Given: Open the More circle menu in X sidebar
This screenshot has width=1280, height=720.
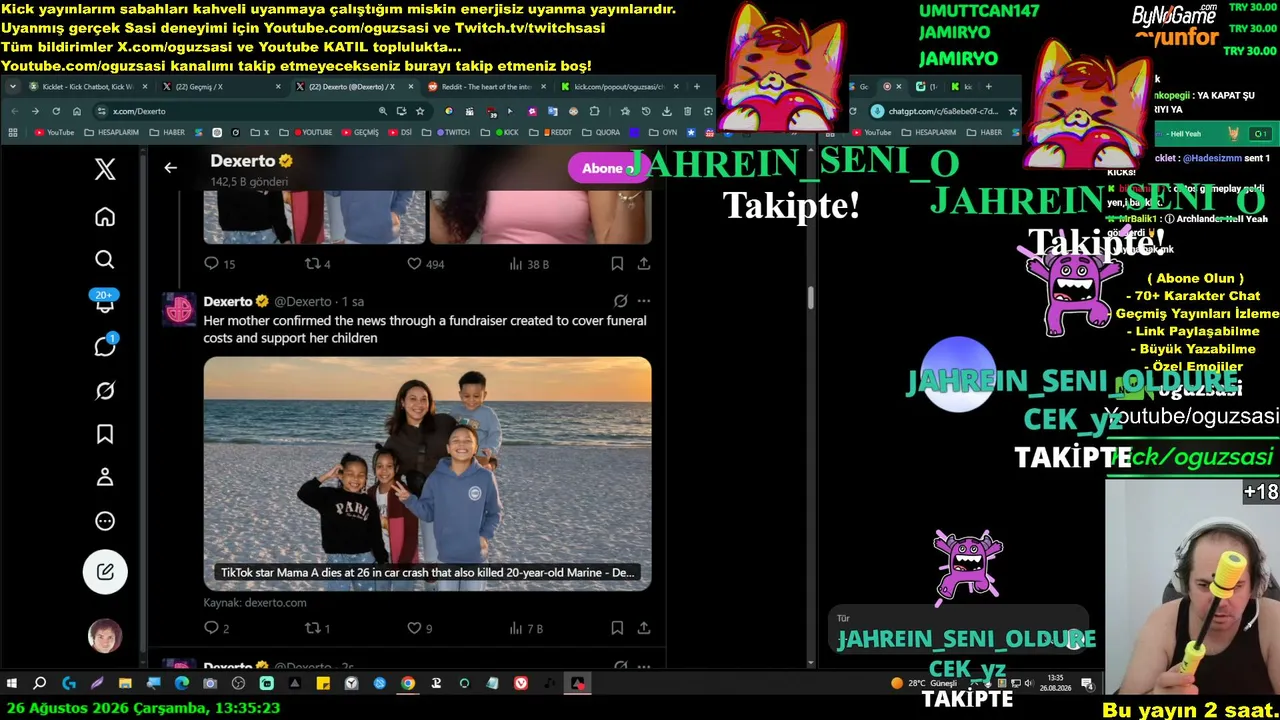Looking at the screenshot, I should tap(105, 521).
